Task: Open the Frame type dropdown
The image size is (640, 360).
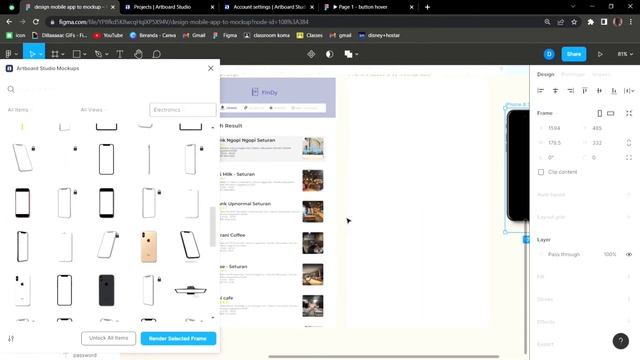Action: tap(547, 113)
